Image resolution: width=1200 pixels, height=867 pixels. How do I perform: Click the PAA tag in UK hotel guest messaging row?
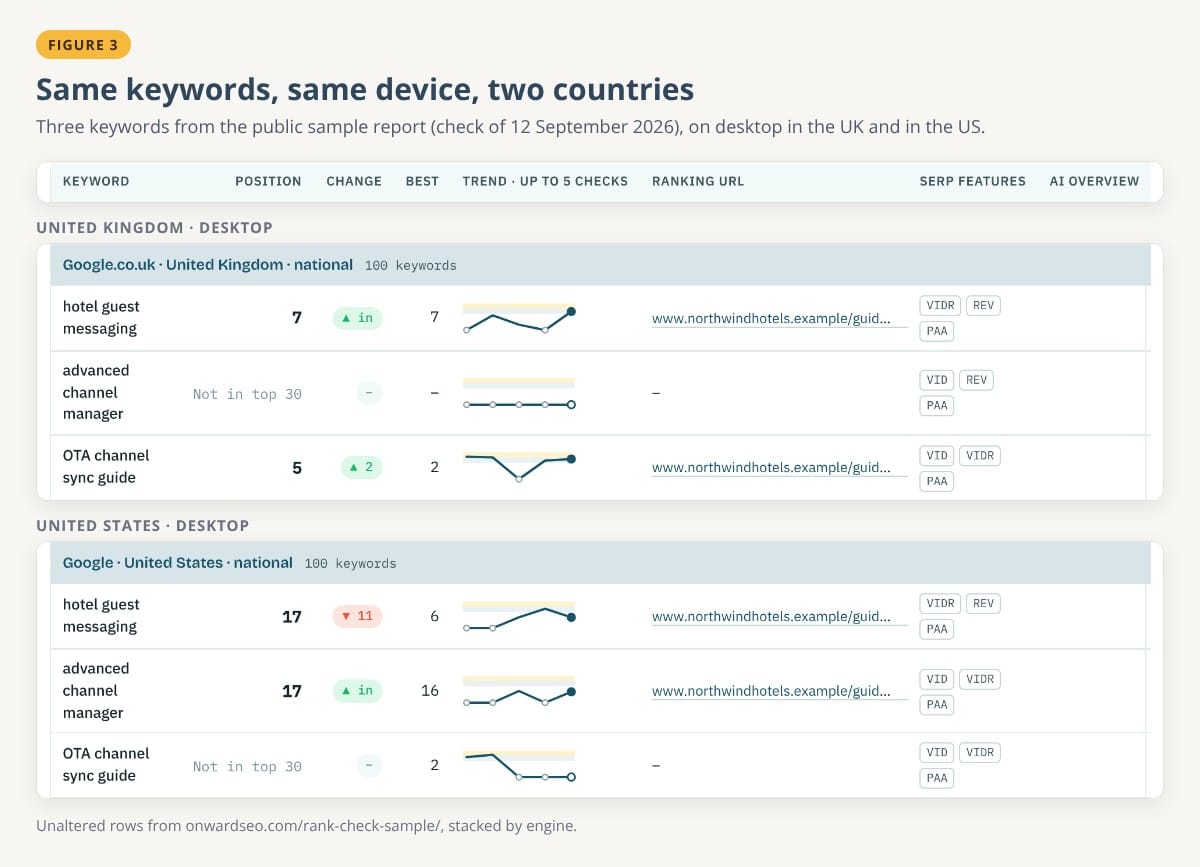937,331
